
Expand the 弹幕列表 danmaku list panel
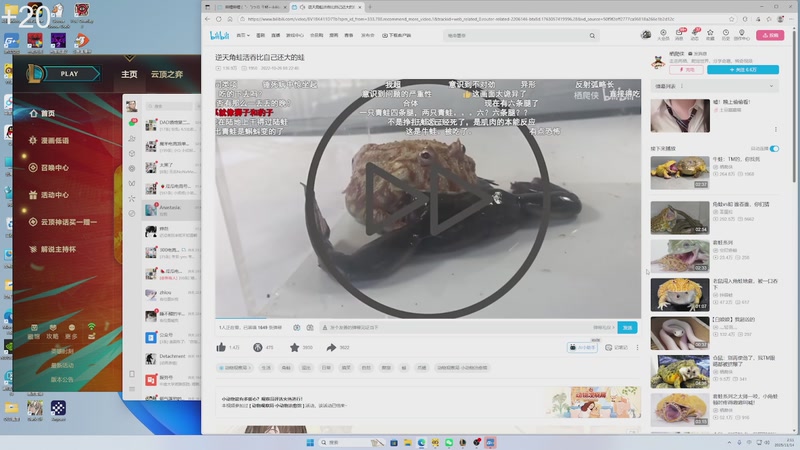click(771, 86)
